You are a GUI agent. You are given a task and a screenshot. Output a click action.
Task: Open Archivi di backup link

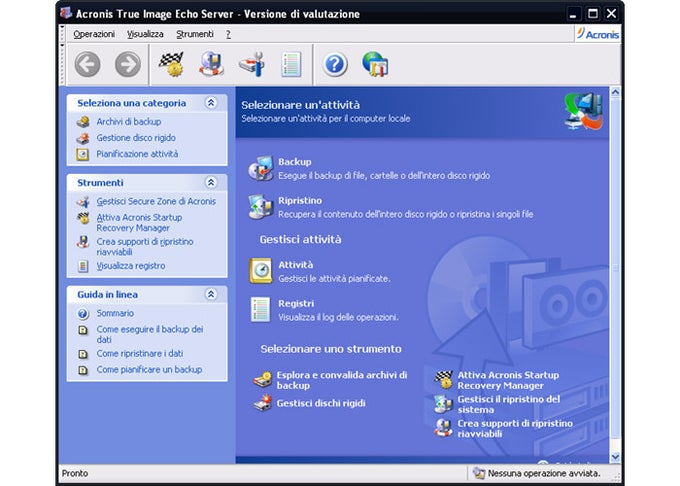pyautogui.click(x=129, y=122)
